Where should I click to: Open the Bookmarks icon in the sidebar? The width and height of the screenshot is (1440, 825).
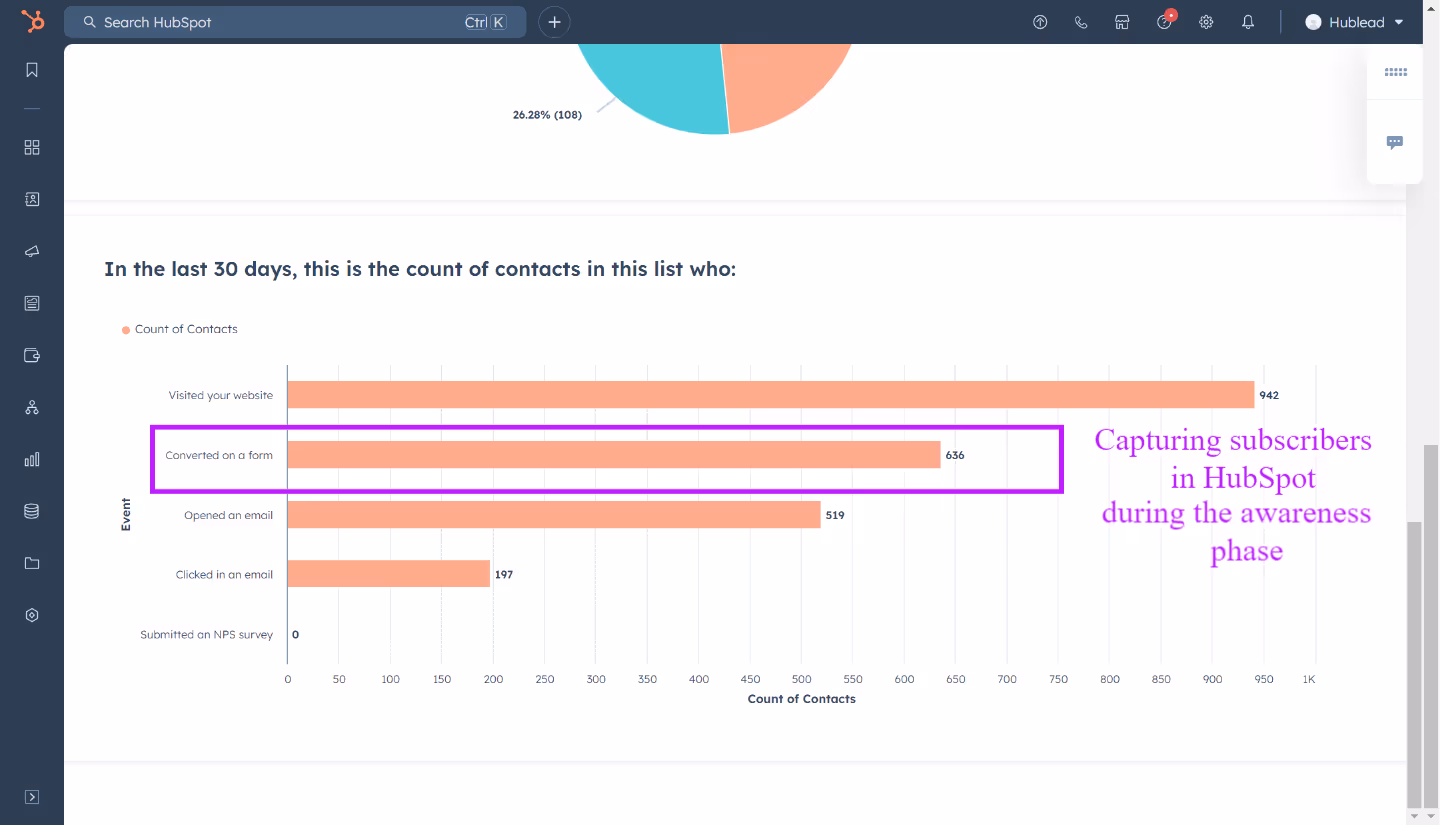31,70
